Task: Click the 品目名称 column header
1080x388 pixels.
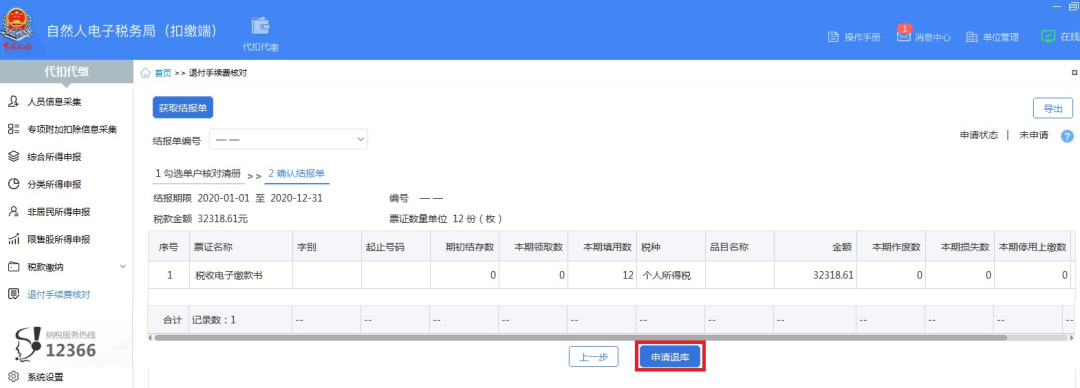Action: (x=740, y=247)
